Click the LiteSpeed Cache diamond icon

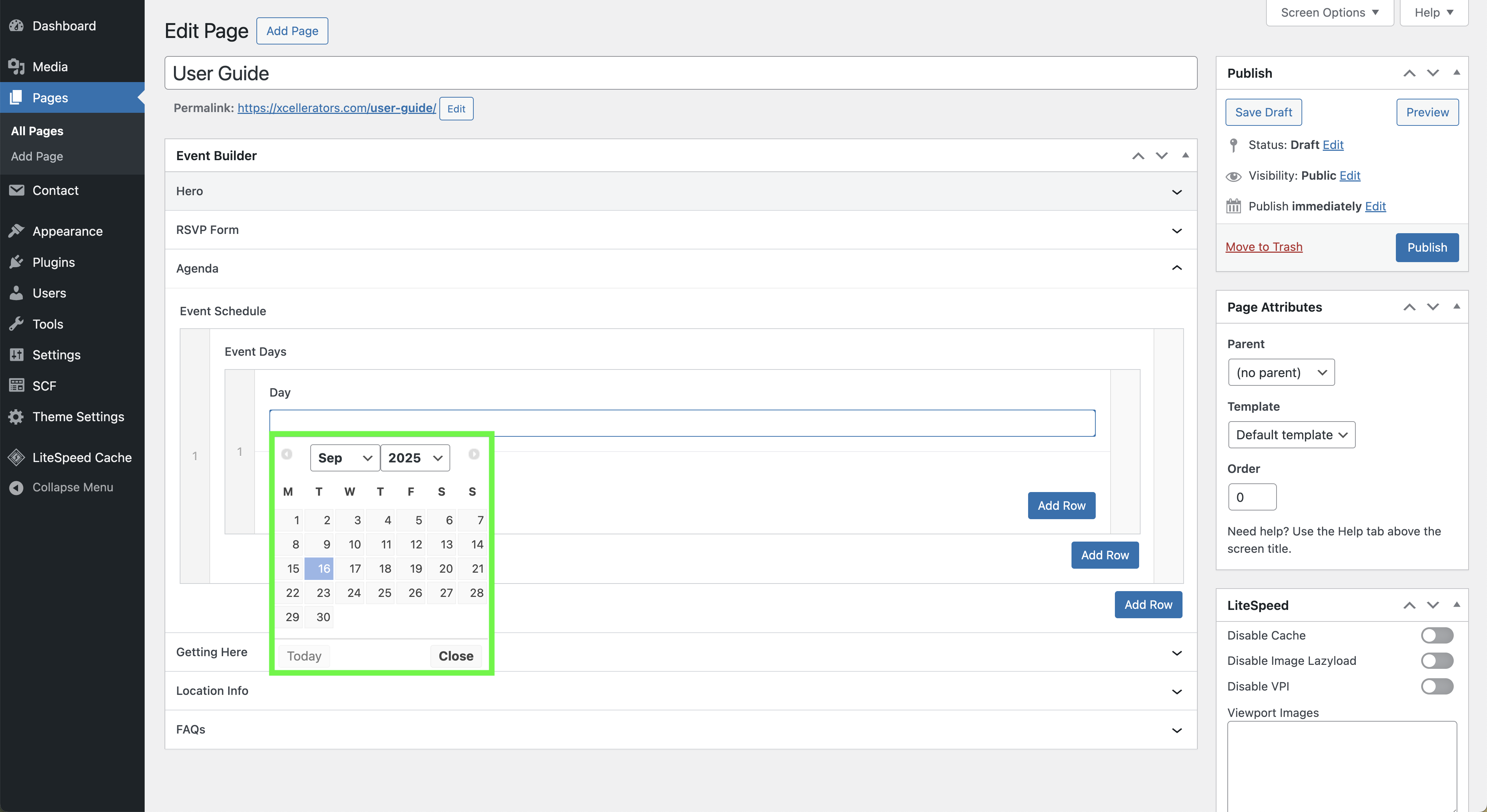click(16, 458)
